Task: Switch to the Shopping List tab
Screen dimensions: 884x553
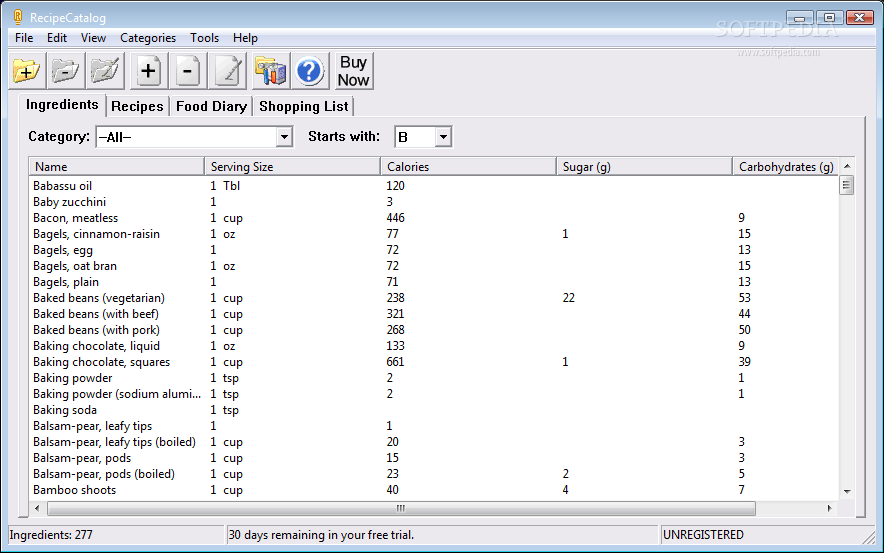Action: (x=303, y=107)
